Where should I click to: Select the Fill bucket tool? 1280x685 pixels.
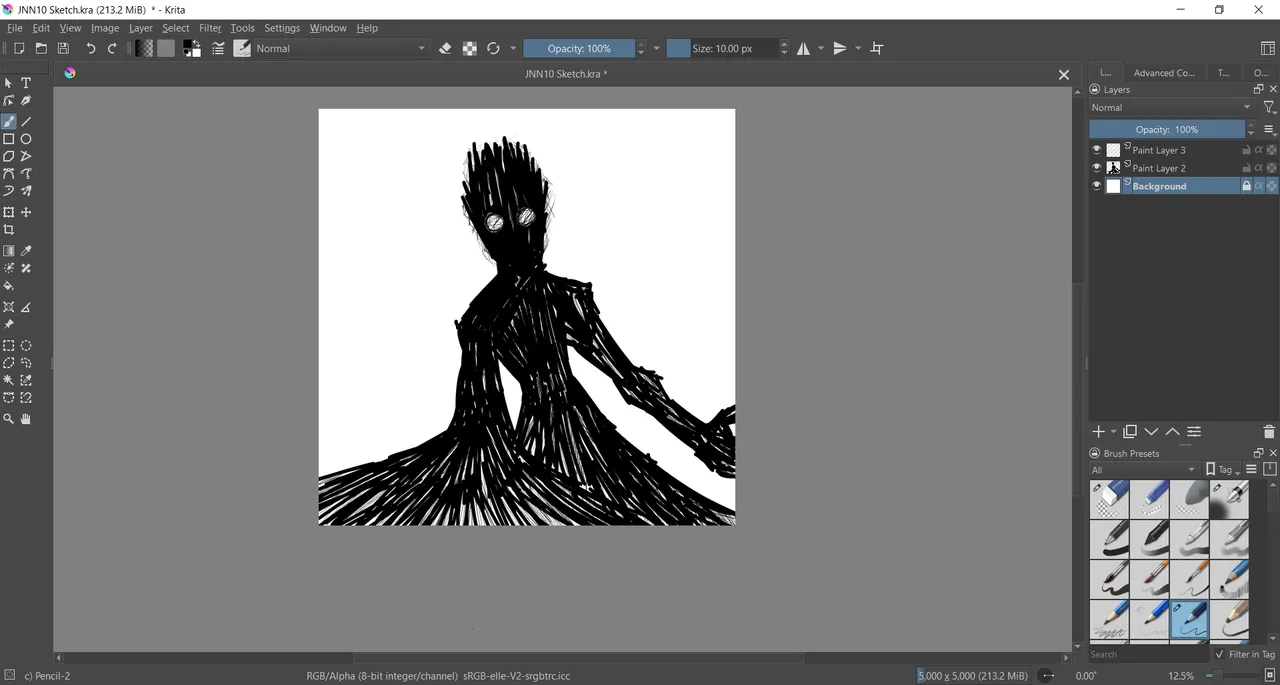[x=9, y=286]
